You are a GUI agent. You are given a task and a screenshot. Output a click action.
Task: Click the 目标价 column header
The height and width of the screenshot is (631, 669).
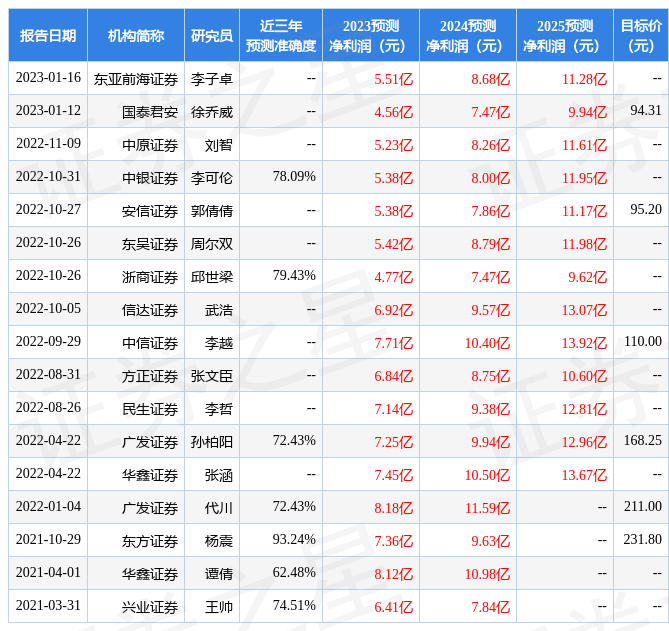640,36
